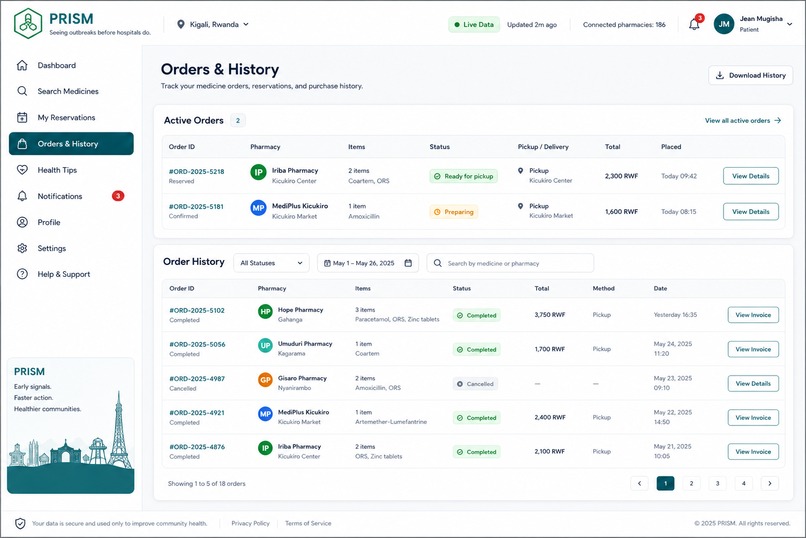Viewport: 806px width, 538px height.
Task: Open My Reservations in sidebar
Action: pyautogui.click(x=71, y=117)
